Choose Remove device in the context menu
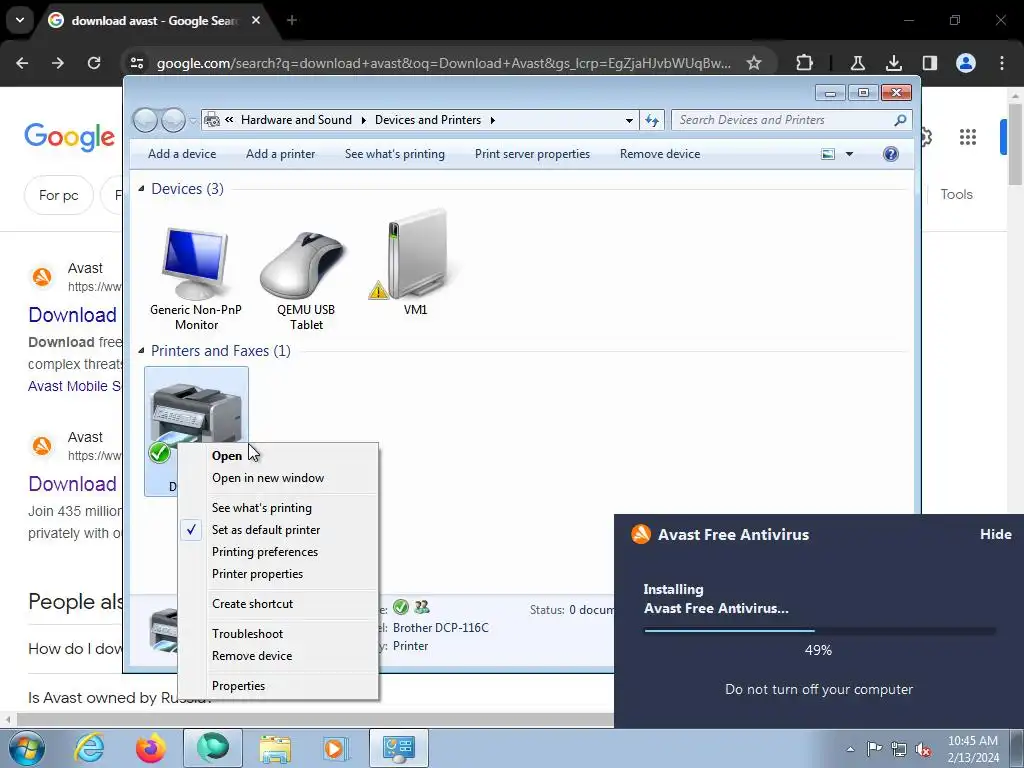 (251, 656)
